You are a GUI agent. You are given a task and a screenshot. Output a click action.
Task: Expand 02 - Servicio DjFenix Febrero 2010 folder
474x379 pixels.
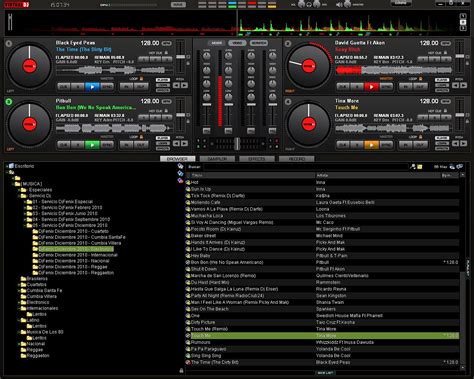click(25, 208)
